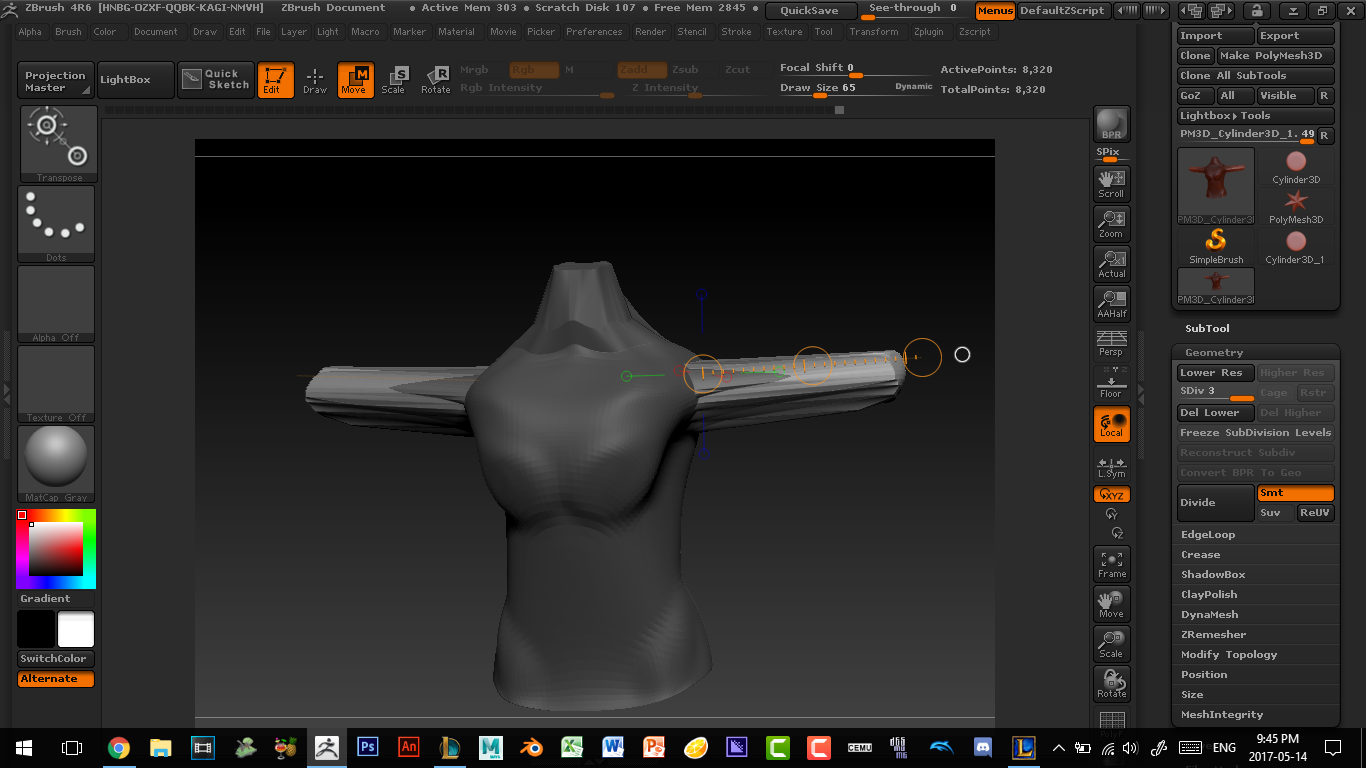1366x768 pixels.
Task: Adjust the Draw Size slider
Action: point(856,88)
